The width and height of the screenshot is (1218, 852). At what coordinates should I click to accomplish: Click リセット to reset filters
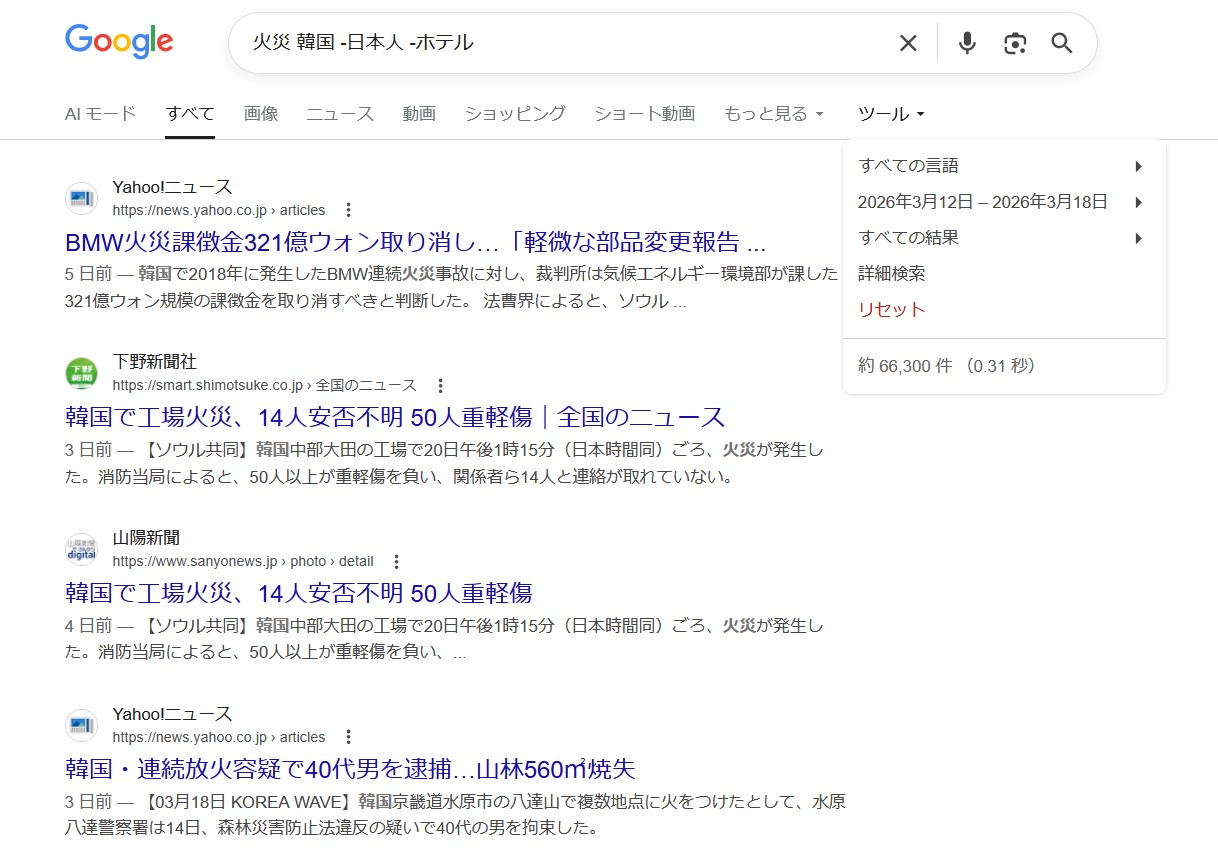[892, 310]
